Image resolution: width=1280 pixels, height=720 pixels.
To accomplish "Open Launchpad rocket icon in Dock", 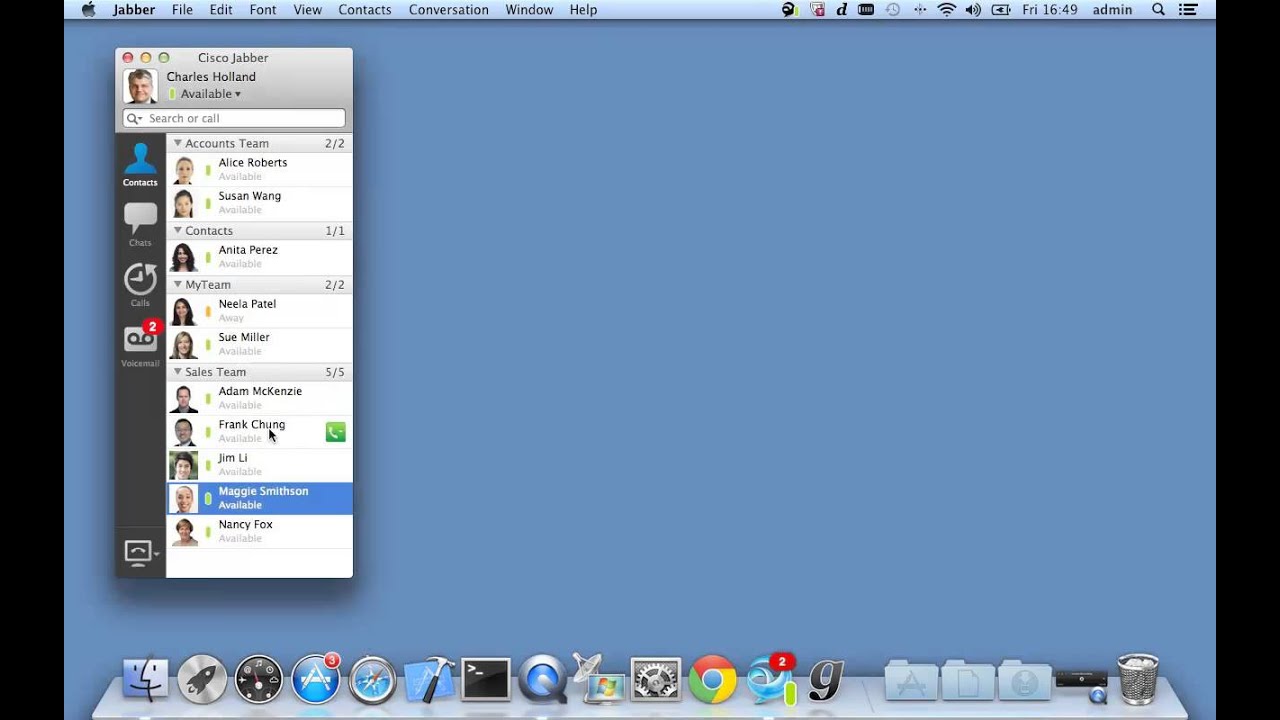I will click(202, 679).
